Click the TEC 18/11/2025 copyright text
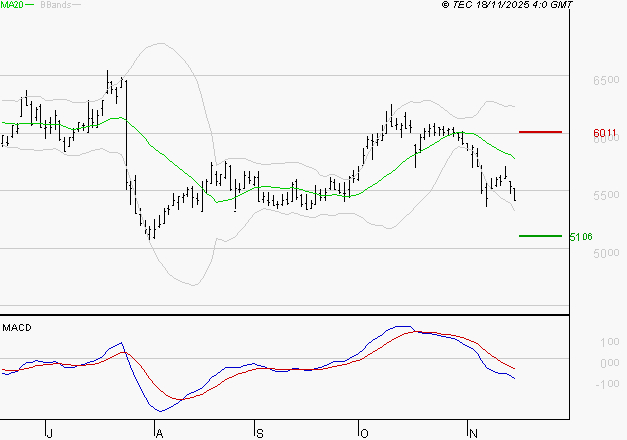The image size is (627, 440). tap(507, 5)
